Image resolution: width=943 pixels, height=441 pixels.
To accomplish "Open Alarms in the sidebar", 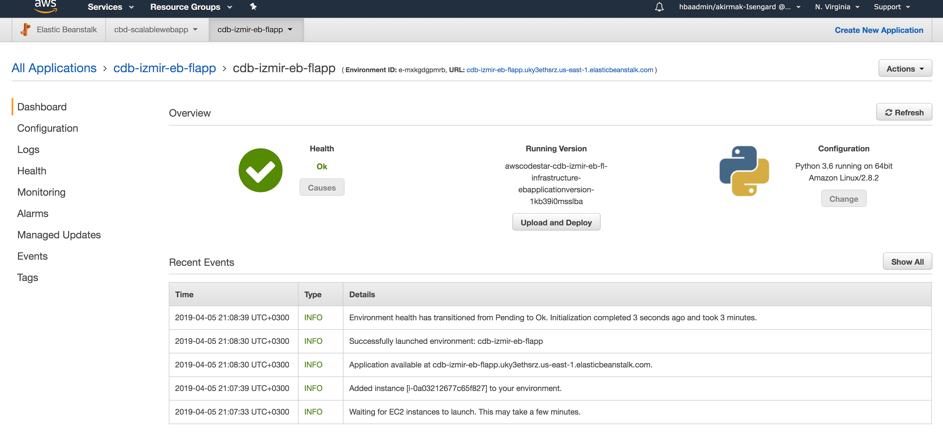I will point(32,214).
